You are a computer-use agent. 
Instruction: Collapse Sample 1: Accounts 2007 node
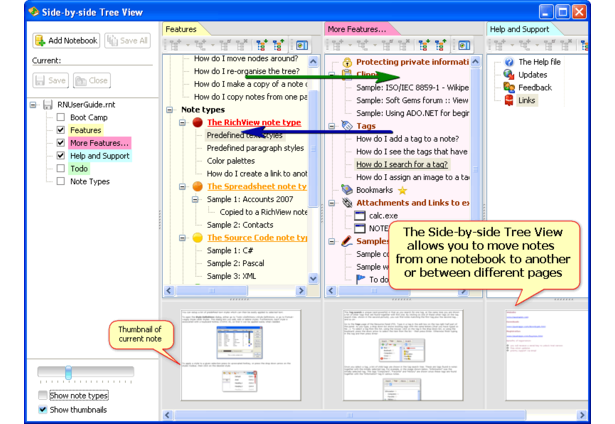point(195,199)
